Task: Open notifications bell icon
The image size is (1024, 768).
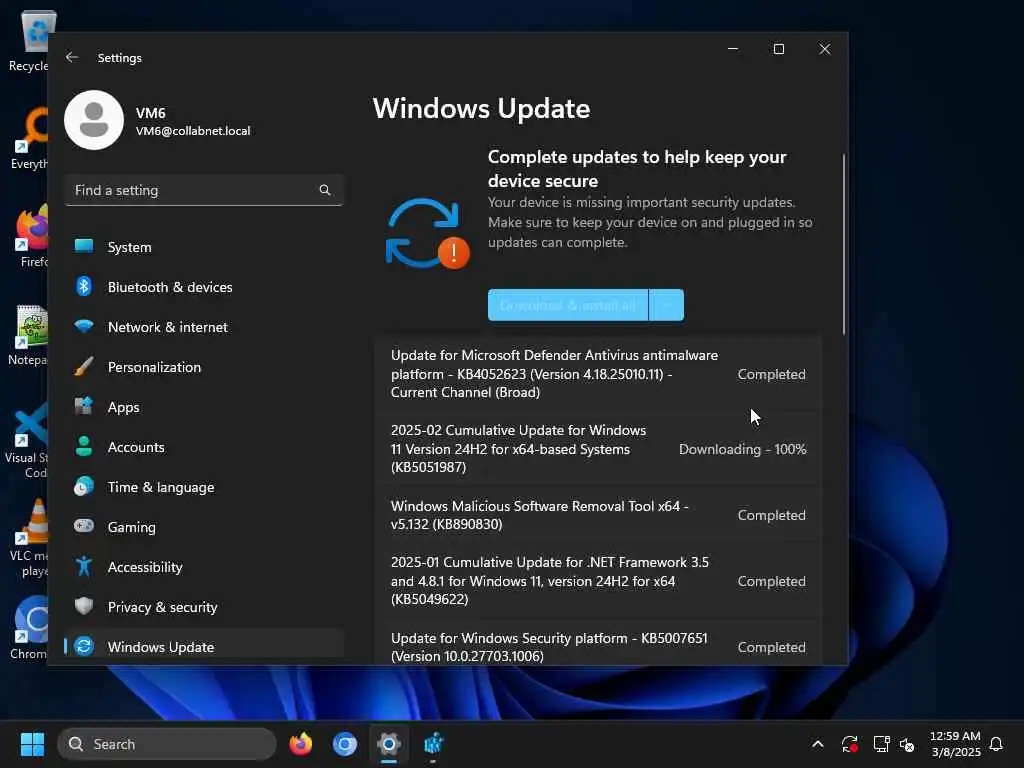Action: [996, 744]
